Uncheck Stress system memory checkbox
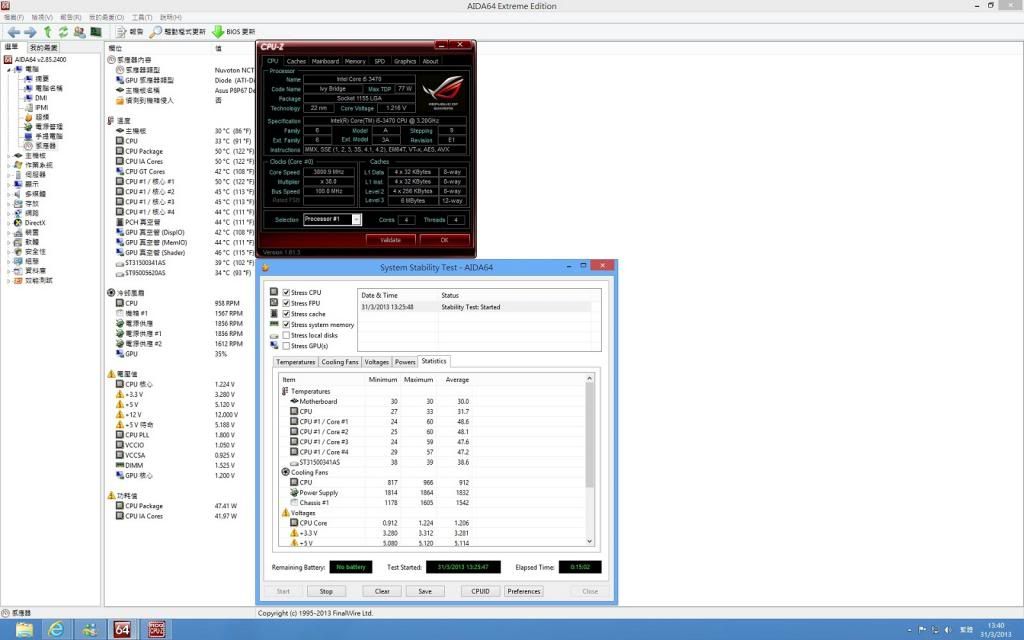 pos(286,325)
